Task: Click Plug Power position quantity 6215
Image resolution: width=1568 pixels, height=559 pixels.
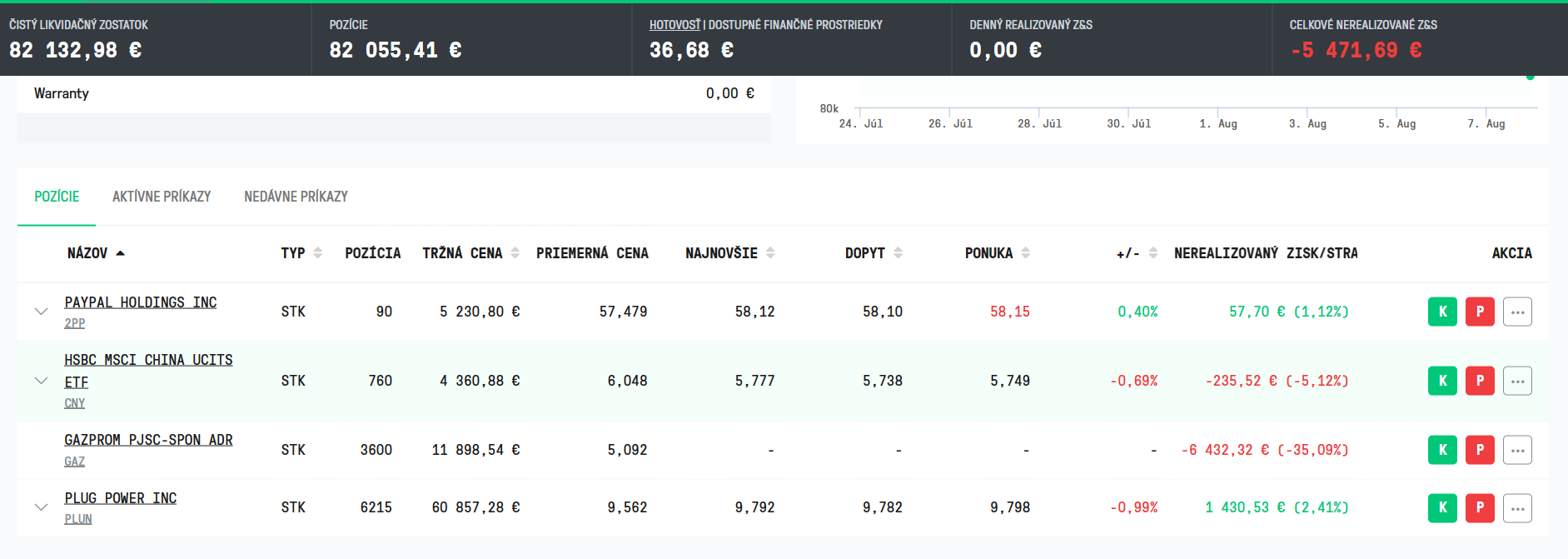Action: pos(376,507)
